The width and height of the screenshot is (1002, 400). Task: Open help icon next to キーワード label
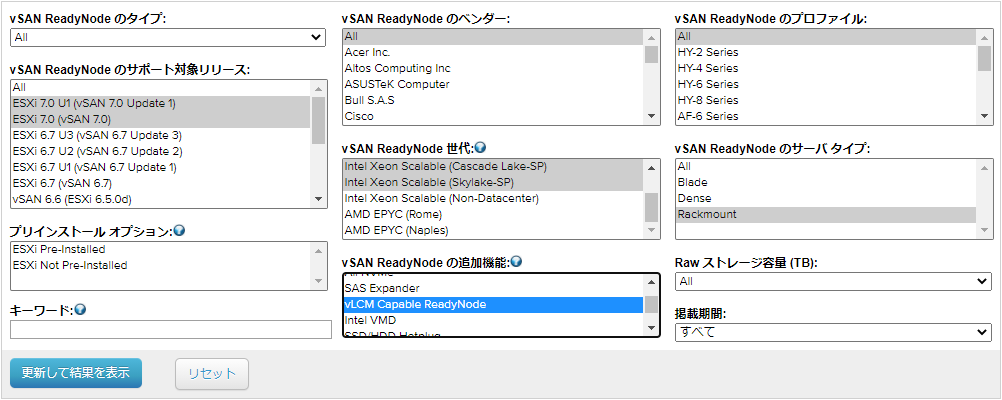(x=81, y=309)
